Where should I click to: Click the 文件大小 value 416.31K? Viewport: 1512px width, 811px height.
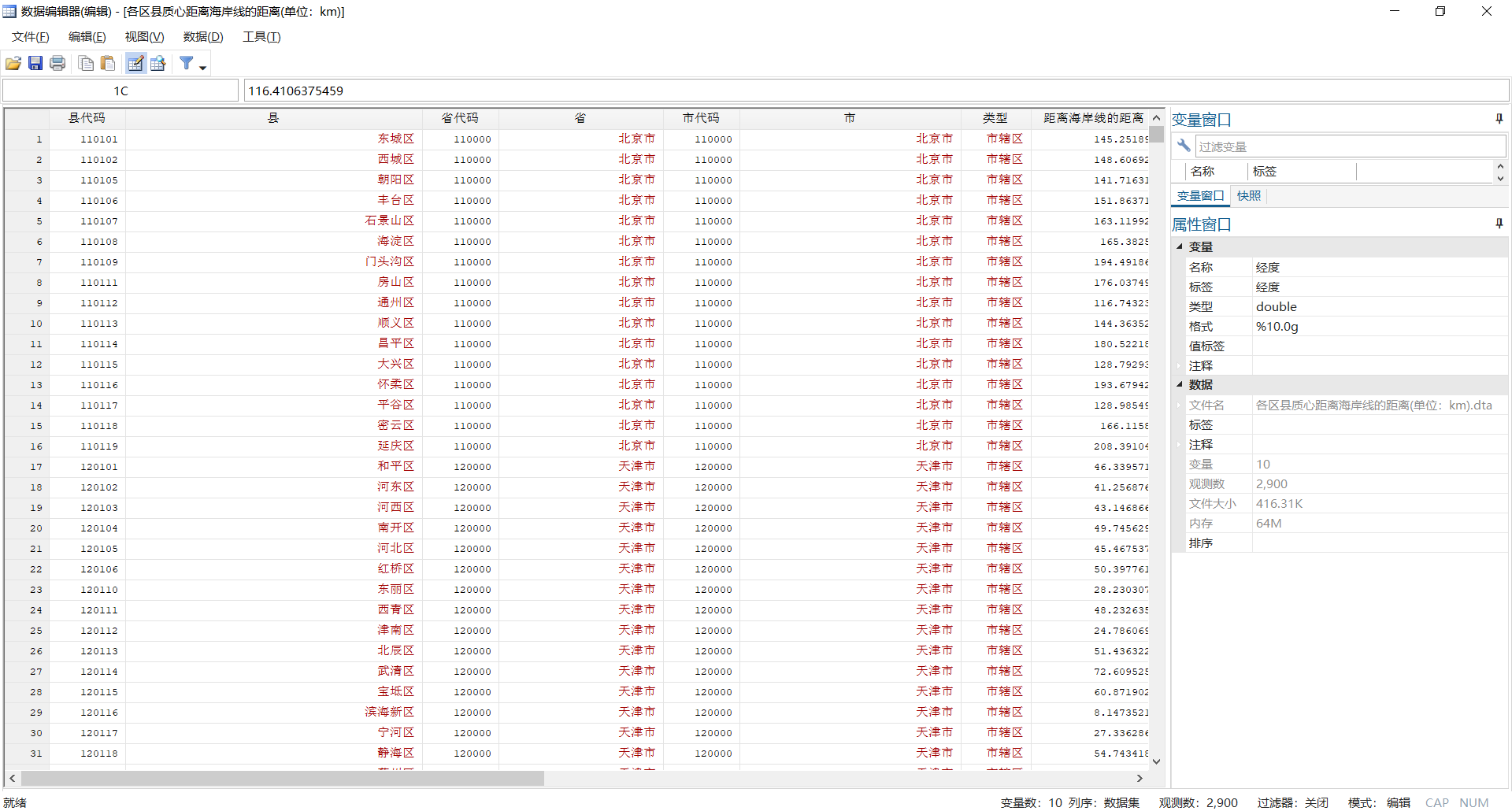tap(1279, 504)
